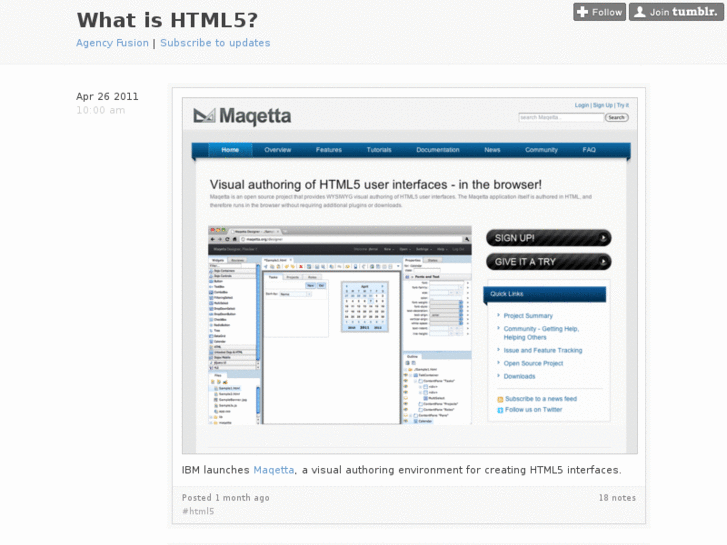The height and width of the screenshot is (545, 727).
Task: Click the plus icon on Follow
Action: (582, 12)
